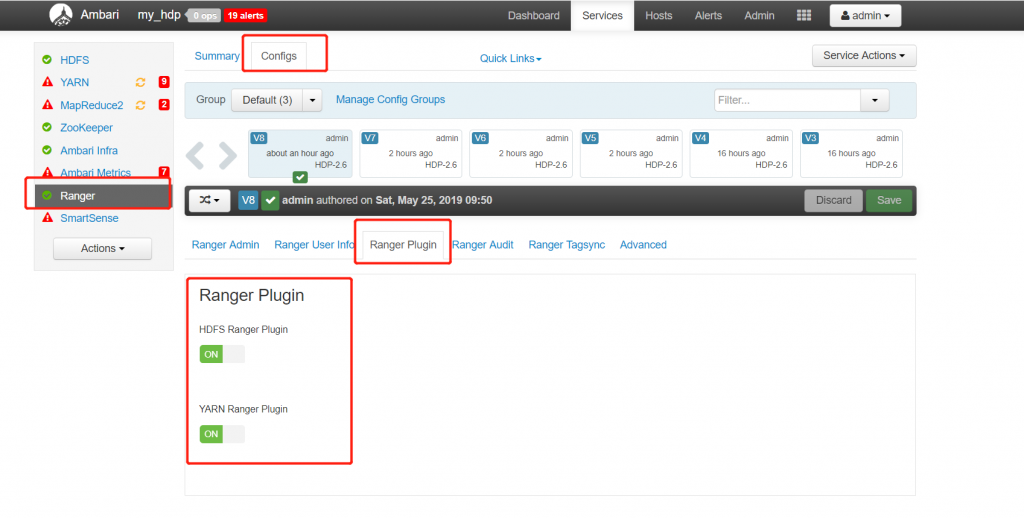Click the SmartSense red alert icon
This screenshot has width=1024, height=518.
tap(47, 218)
